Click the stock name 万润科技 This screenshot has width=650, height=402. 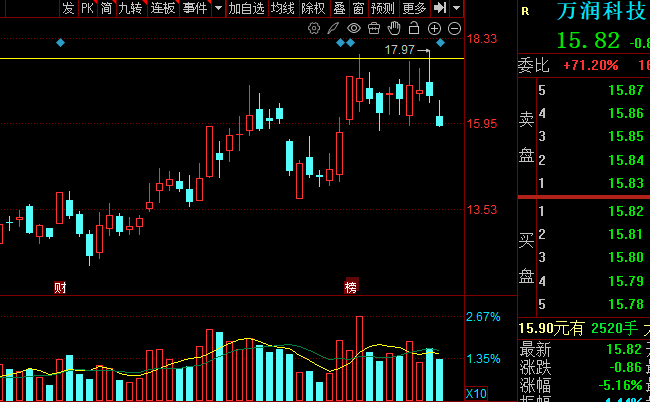point(603,11)
